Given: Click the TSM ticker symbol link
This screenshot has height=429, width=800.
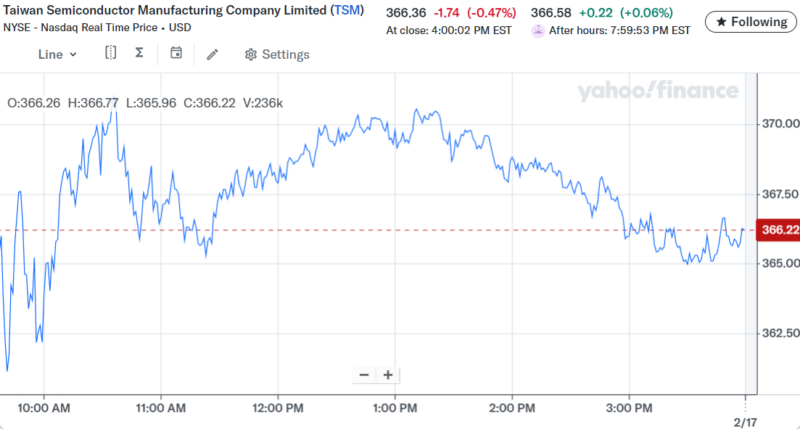Looking at the screenshot, I should [347, 10].
